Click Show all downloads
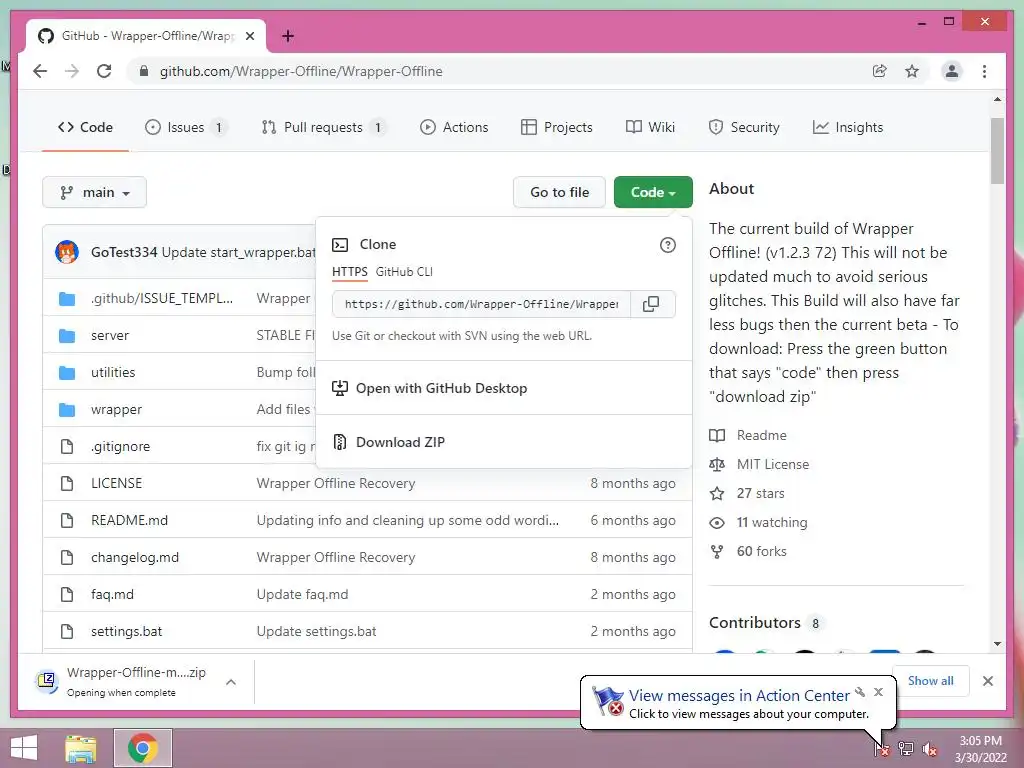The width and height of the screenshot is (1024, 768). (x=930, y=681)
